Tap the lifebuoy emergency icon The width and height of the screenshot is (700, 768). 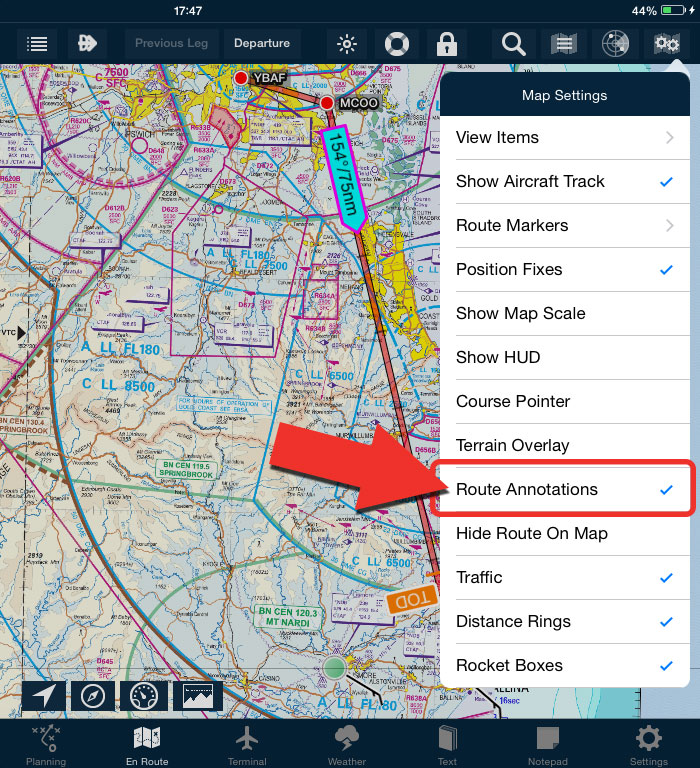coord(397,44)
